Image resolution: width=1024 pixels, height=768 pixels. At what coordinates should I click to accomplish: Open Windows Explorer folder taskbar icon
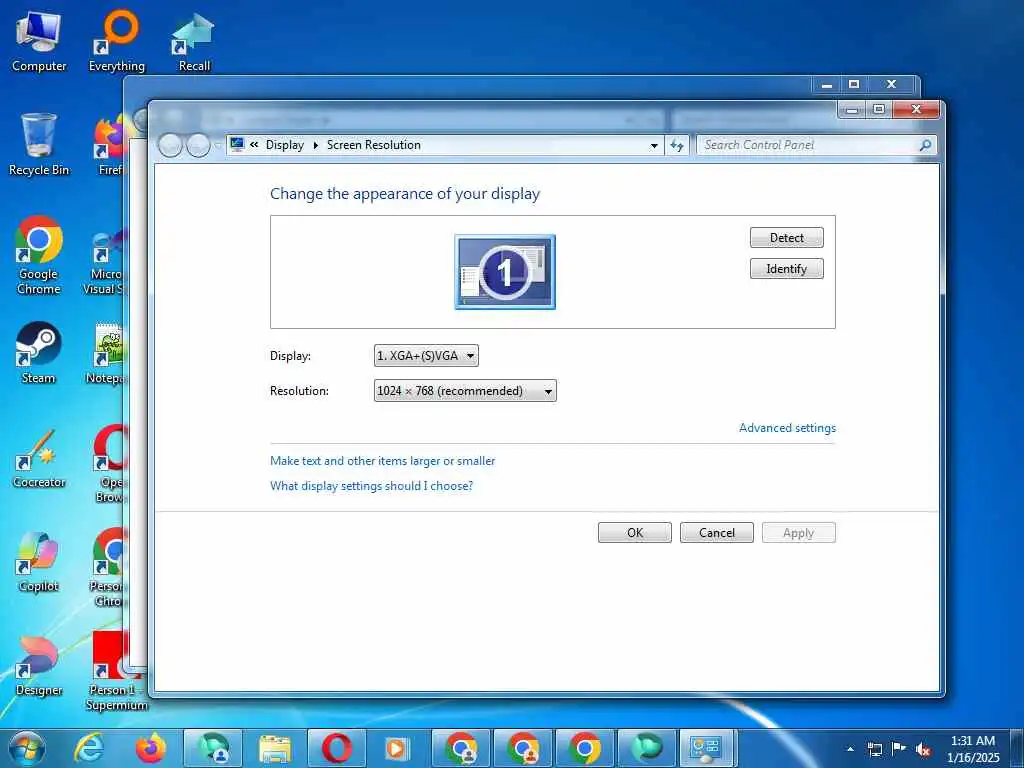point(274,748)
